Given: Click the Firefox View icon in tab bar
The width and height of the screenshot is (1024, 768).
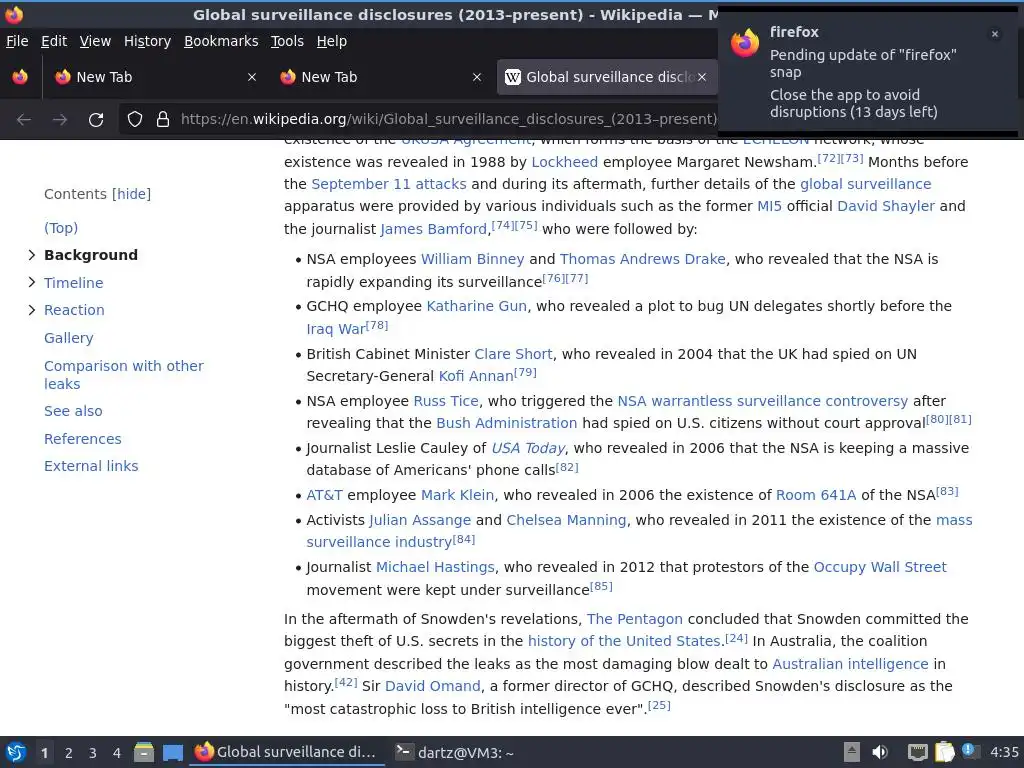Looking at the screenshot, I should coord(20,77).
